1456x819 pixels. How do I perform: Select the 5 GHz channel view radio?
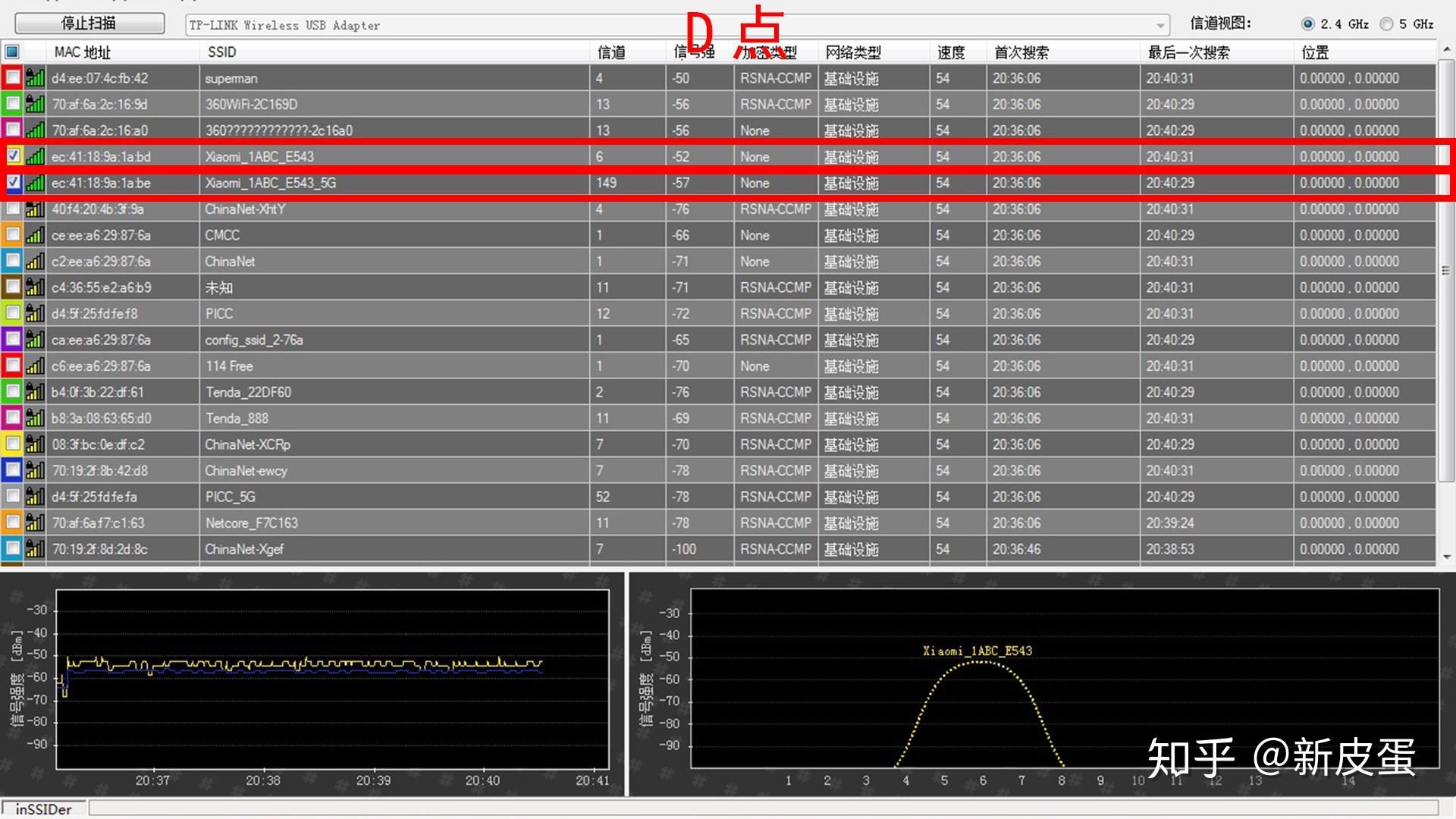tap(1386, 24)
